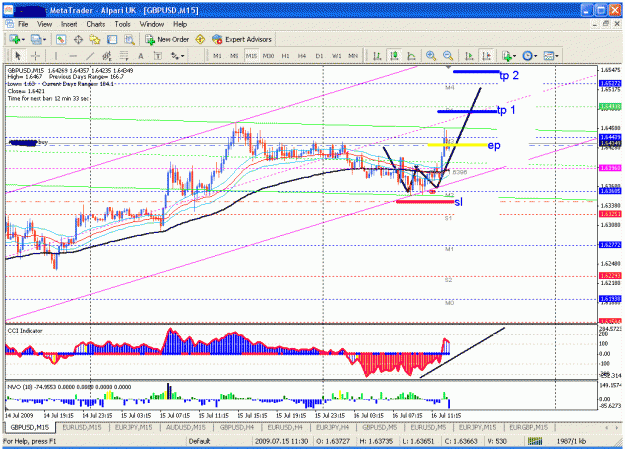Open the Indicators list icon
Viewport: 625px width, 449px height.
pos(507,56)
